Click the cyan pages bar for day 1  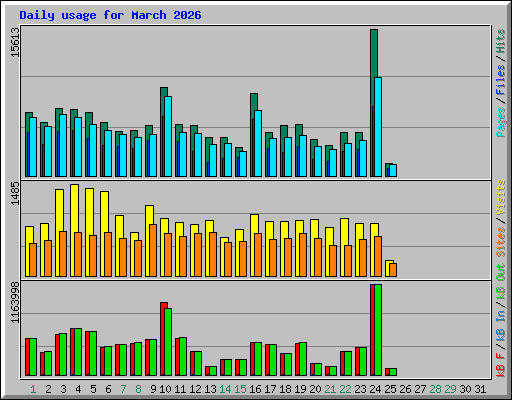coord(33,147)
